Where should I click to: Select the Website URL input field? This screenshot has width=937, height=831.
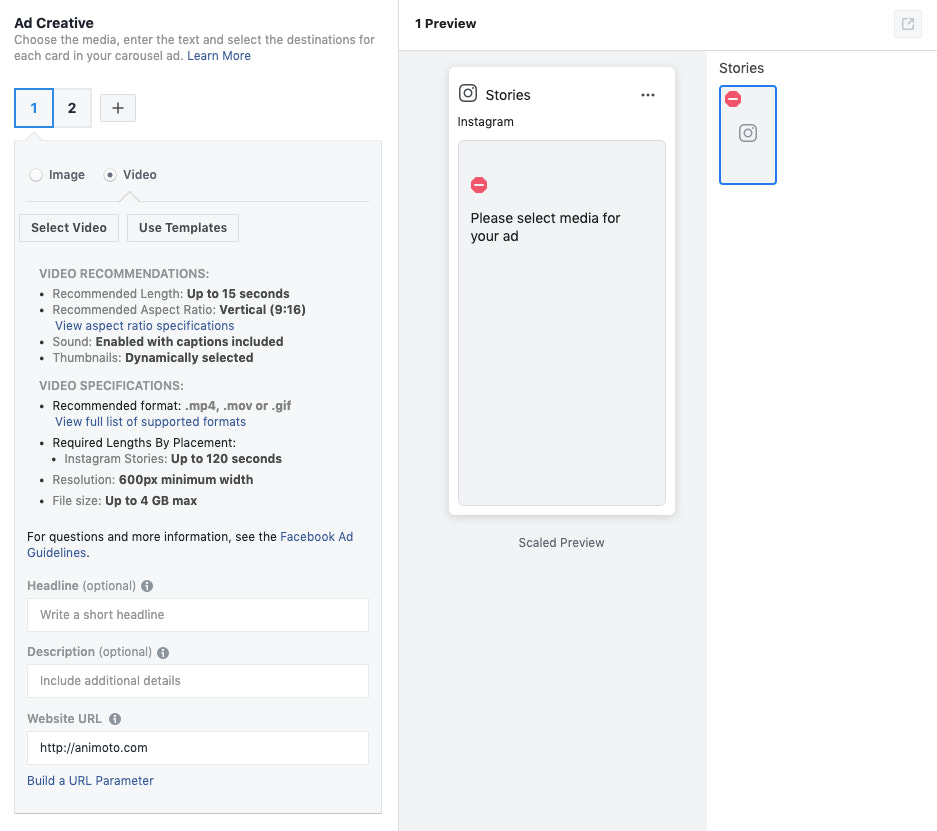(x=197, y=747)
